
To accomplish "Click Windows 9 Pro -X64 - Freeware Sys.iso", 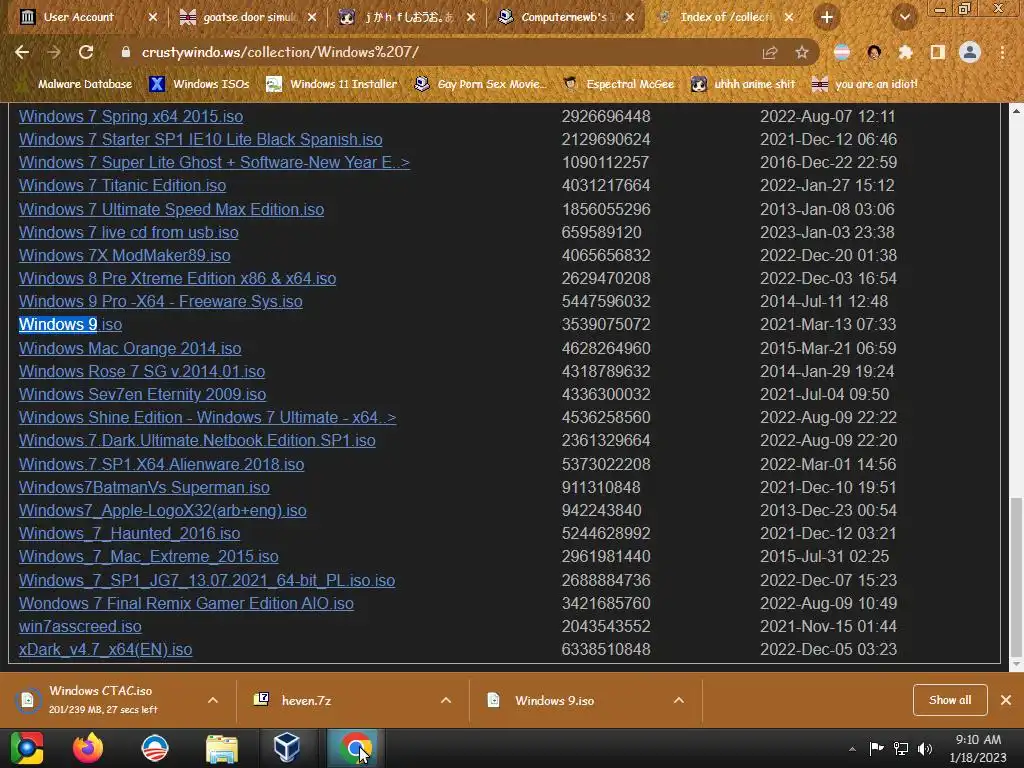I will (160, 301).
